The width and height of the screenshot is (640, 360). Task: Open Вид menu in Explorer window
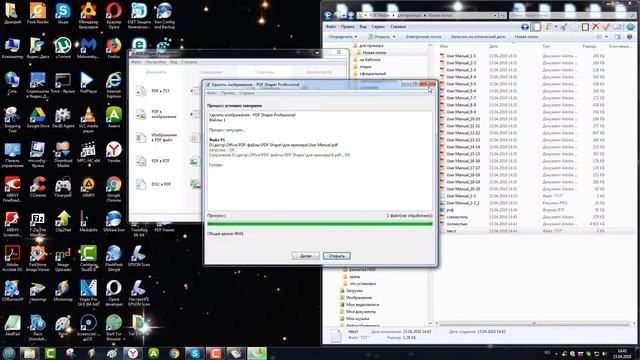[x=363, y=27]
